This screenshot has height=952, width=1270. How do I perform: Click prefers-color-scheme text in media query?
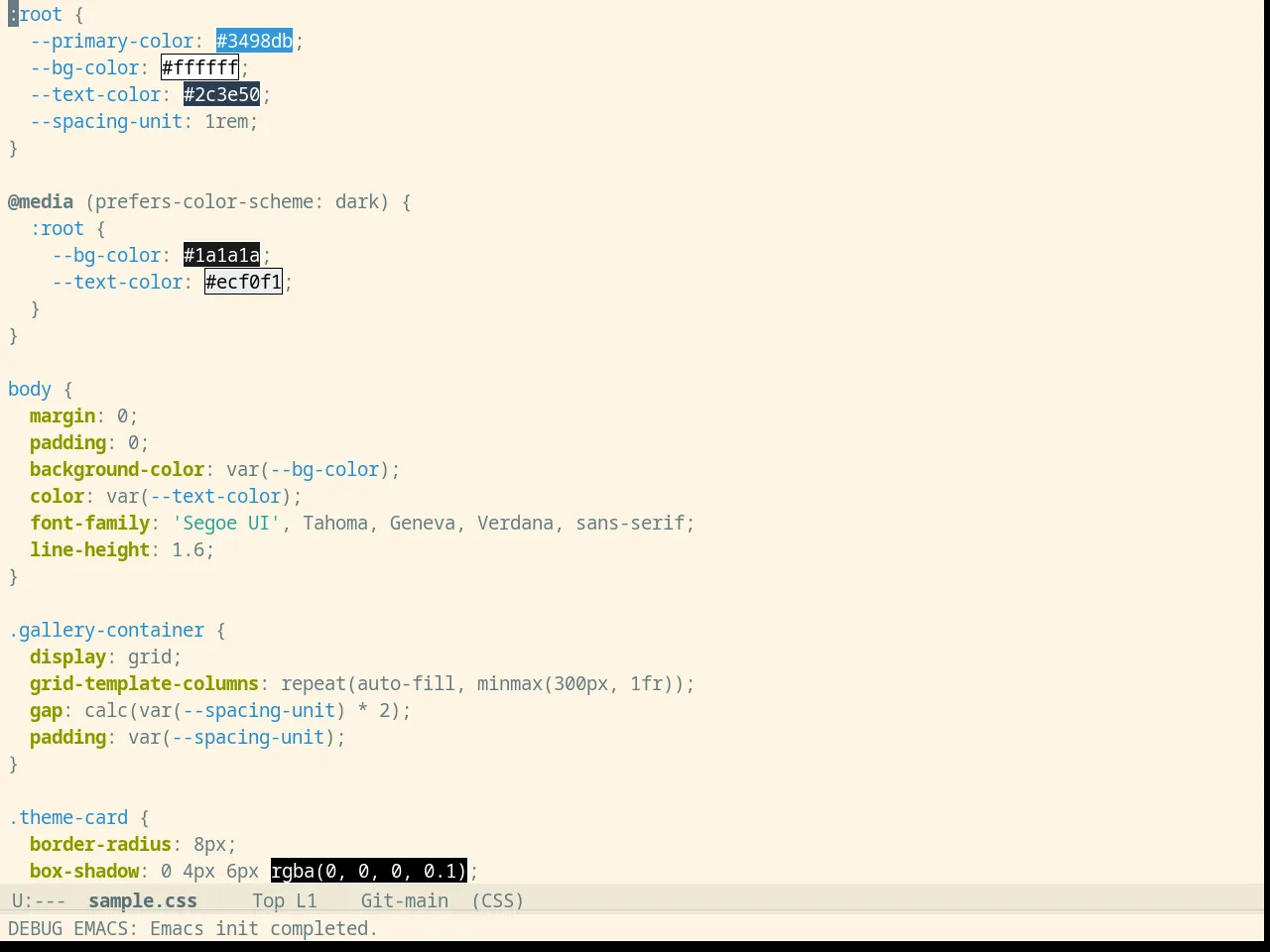click(204, 201)
